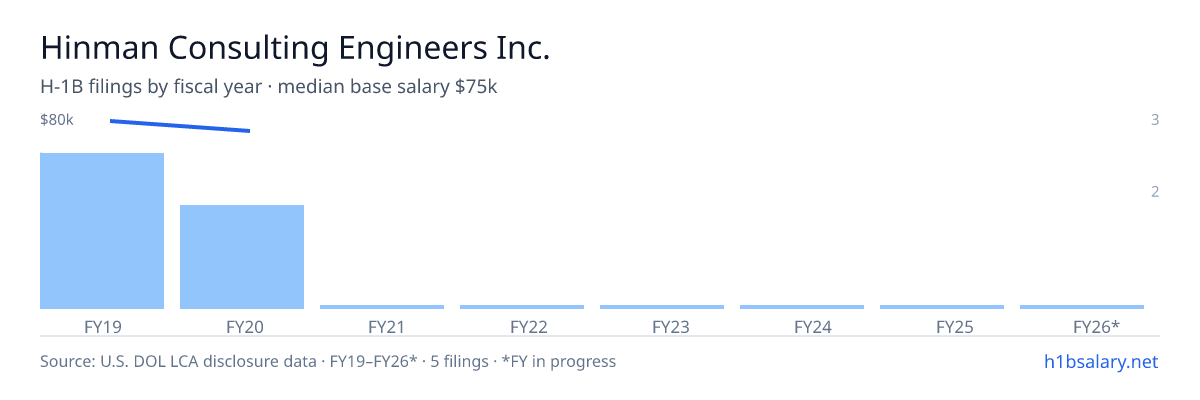Click the FY23 bar segment
This screenshot has height=400, width=1200.
[662, 307]
